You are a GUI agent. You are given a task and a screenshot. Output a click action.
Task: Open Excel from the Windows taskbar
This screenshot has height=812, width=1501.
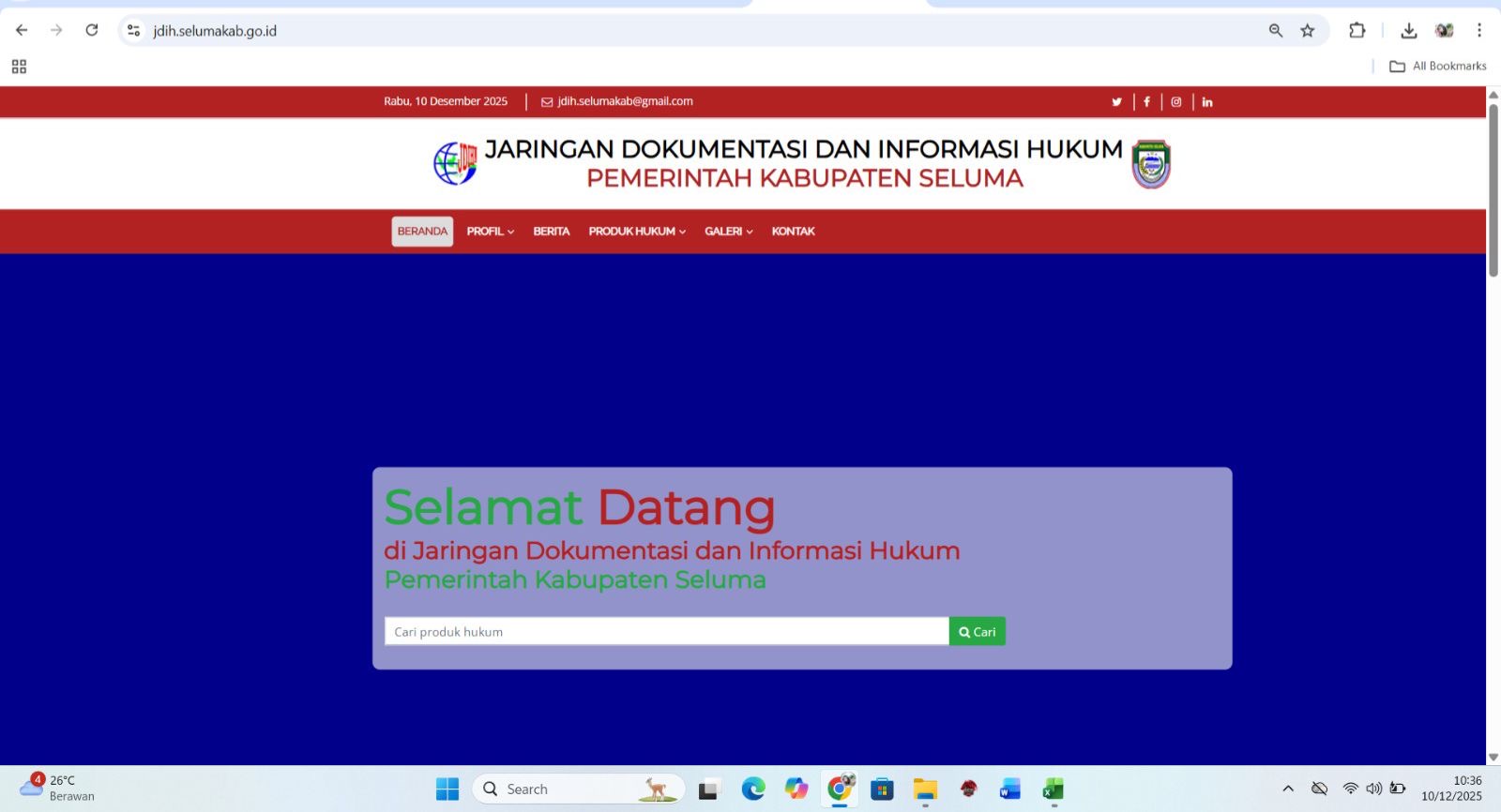click(x=1053, y=789)
